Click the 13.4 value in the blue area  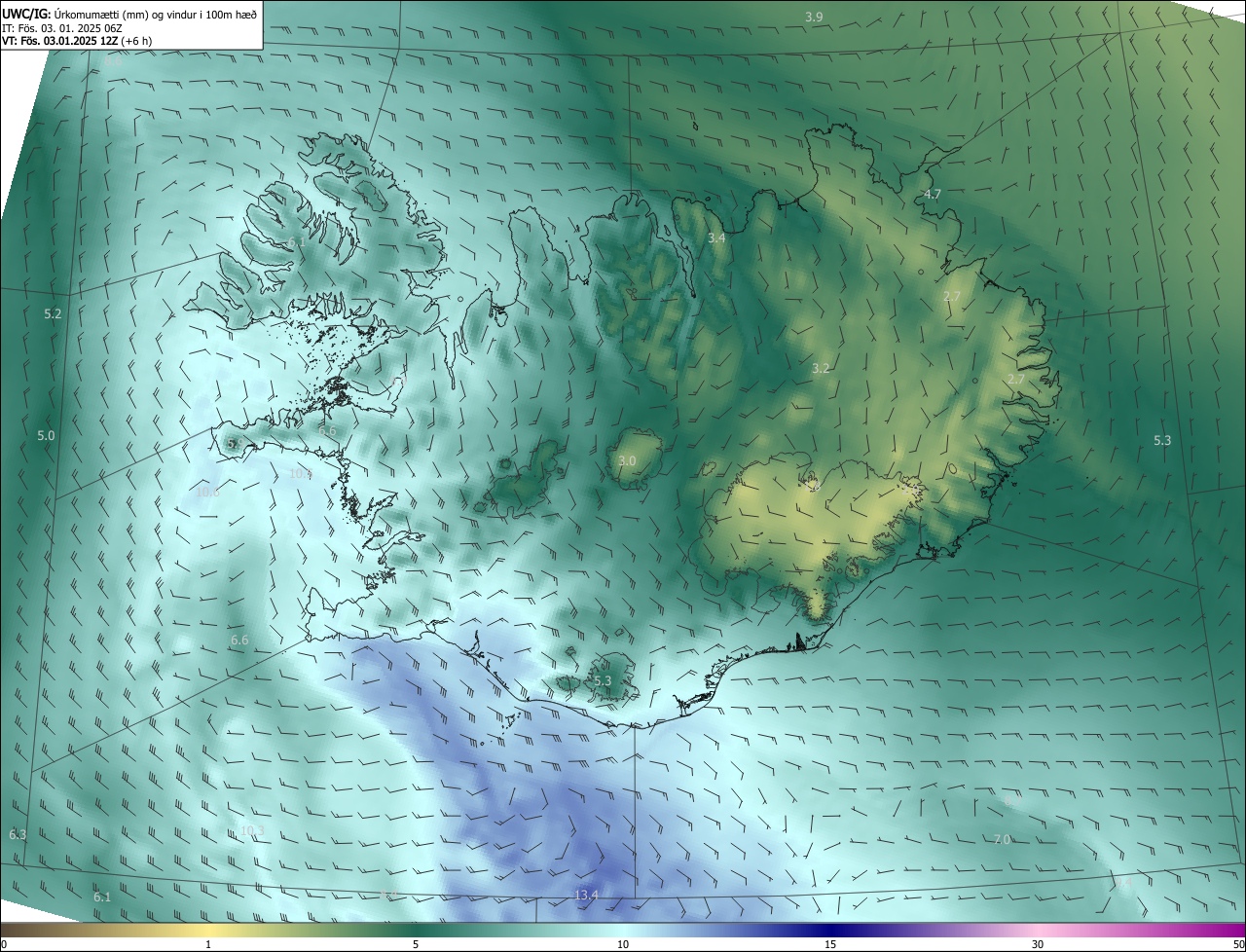tap(586, 895)
